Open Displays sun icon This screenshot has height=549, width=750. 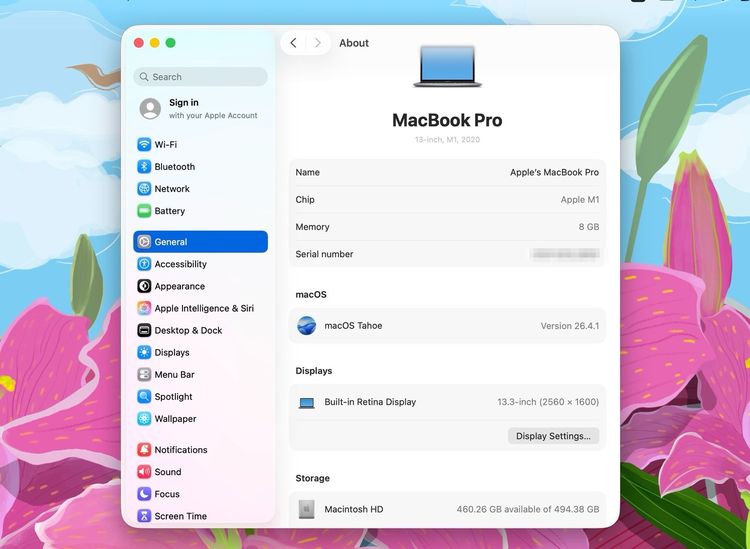coord(144,352)
